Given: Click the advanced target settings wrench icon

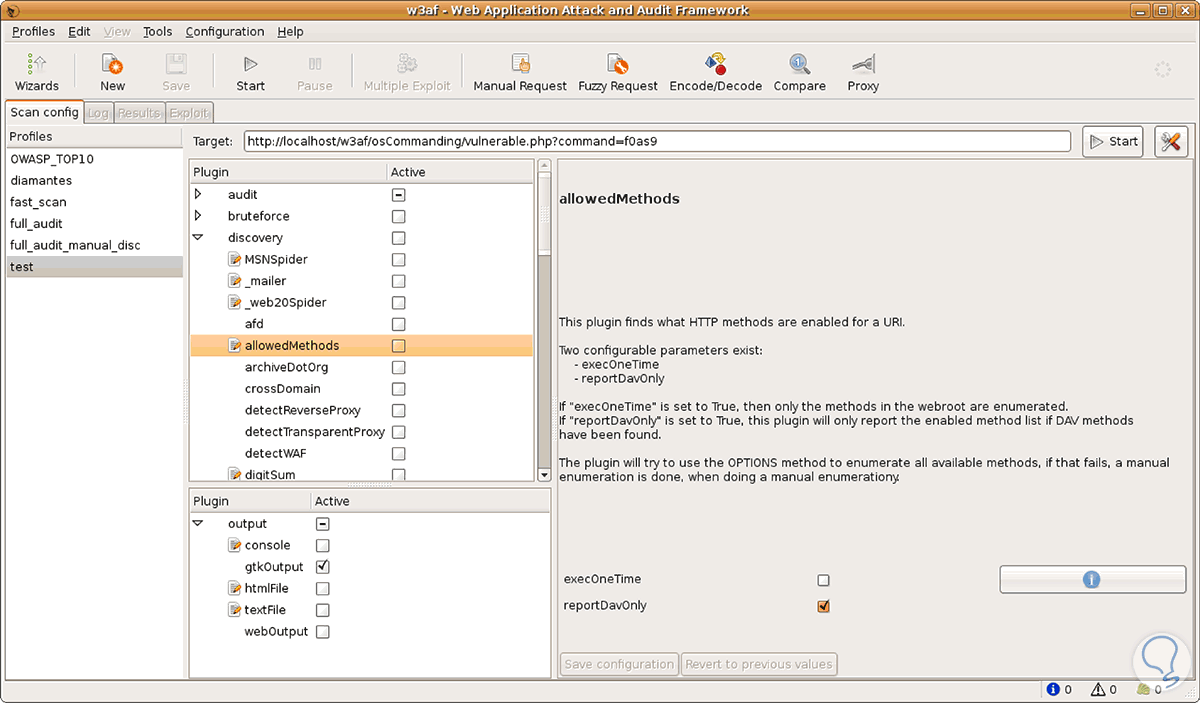Looking at the screenshot, I should (1171, 141).
